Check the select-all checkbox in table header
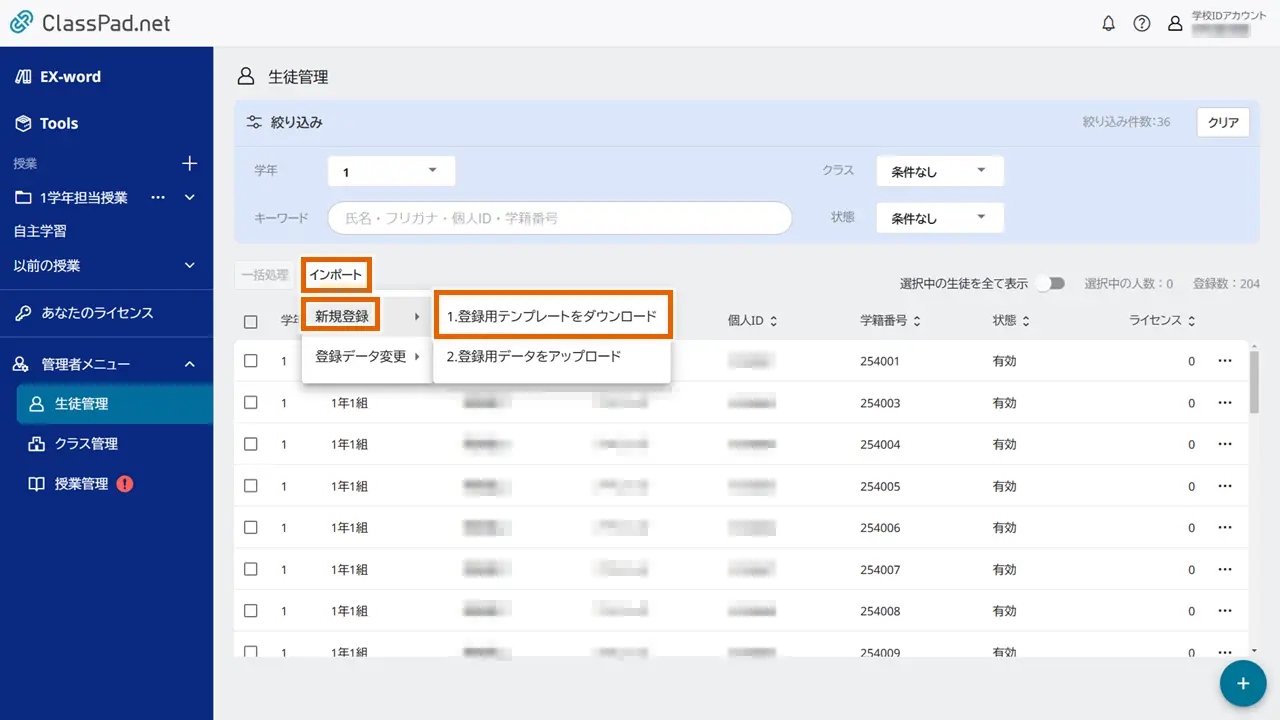 (251, 322)
